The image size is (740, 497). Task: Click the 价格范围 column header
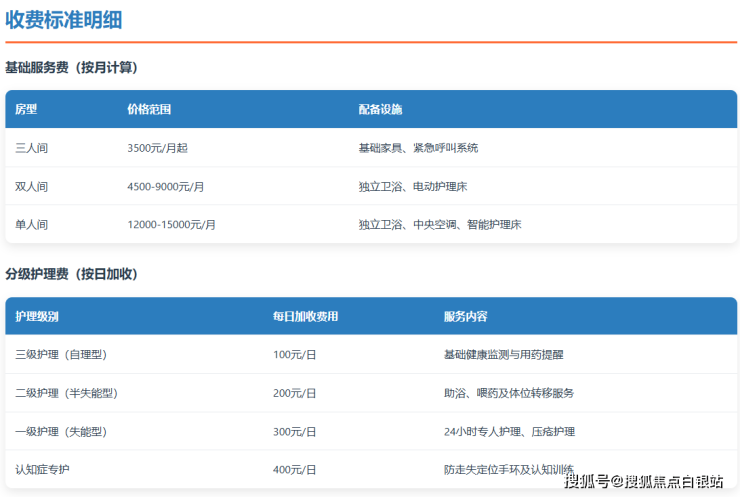click(x=149, y=109)
